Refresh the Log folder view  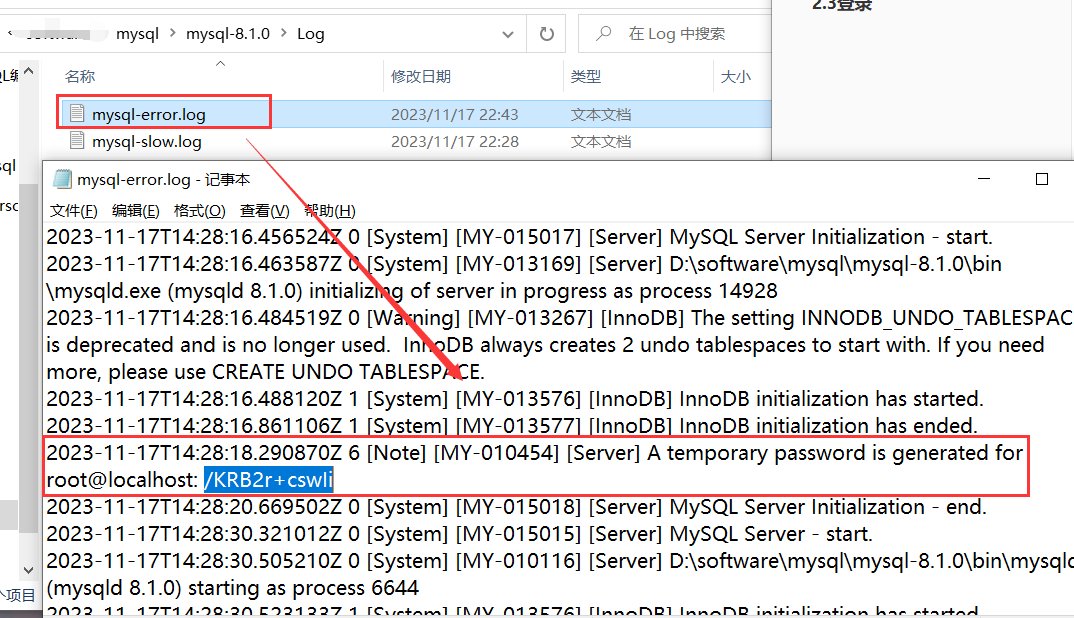click(546, 34)
